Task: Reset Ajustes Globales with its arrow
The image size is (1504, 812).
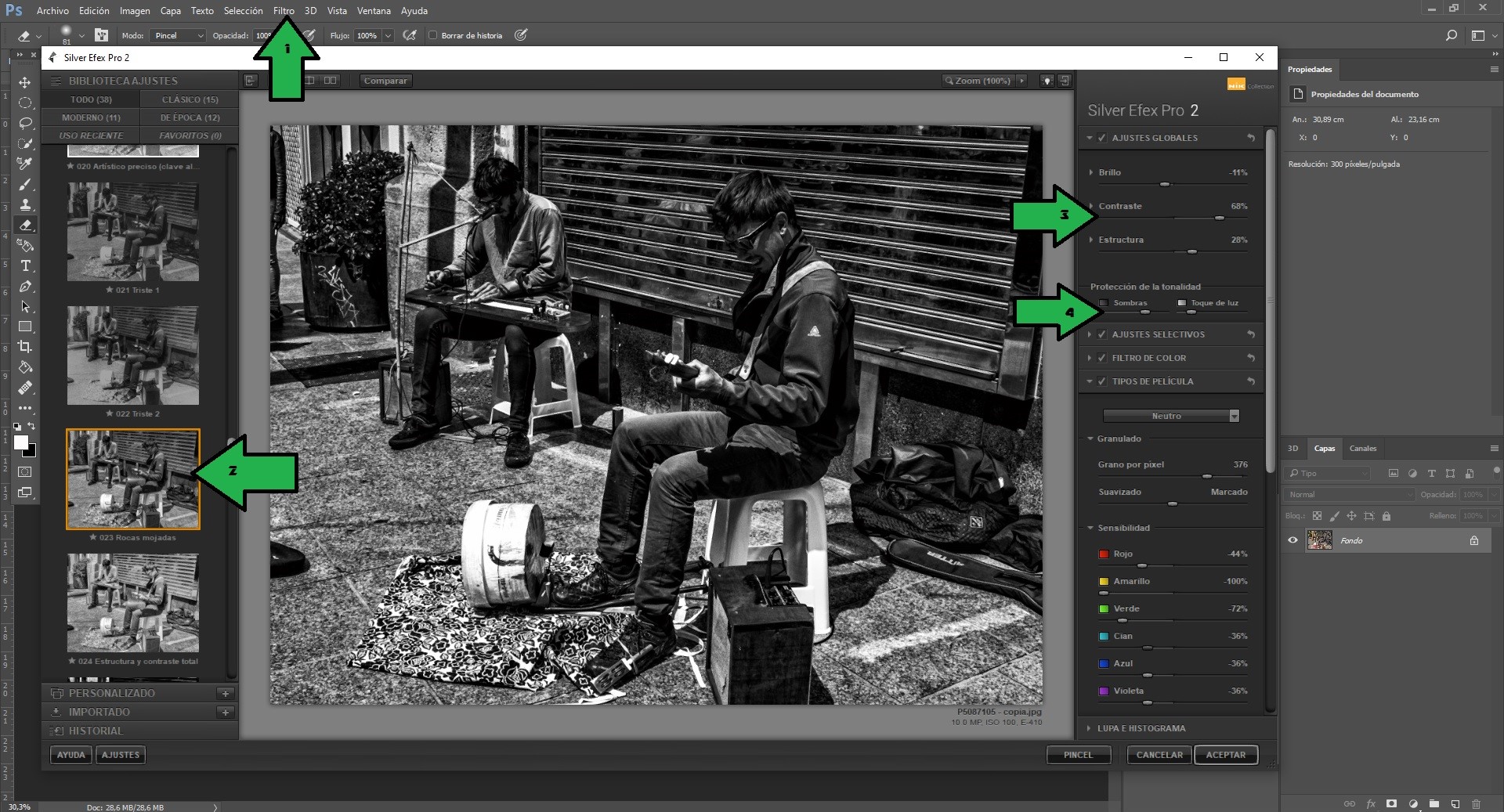Action: pos(1251,138)
